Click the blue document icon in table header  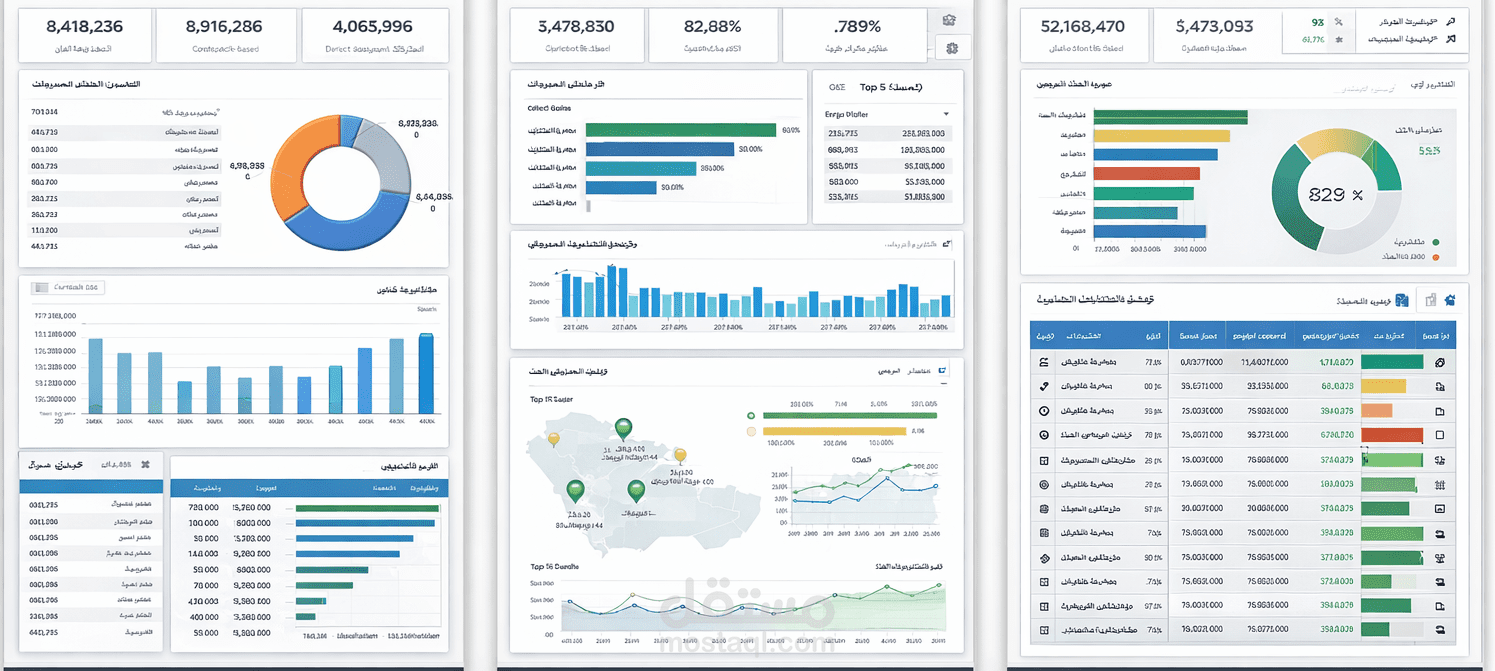(x=1402, y=300)
